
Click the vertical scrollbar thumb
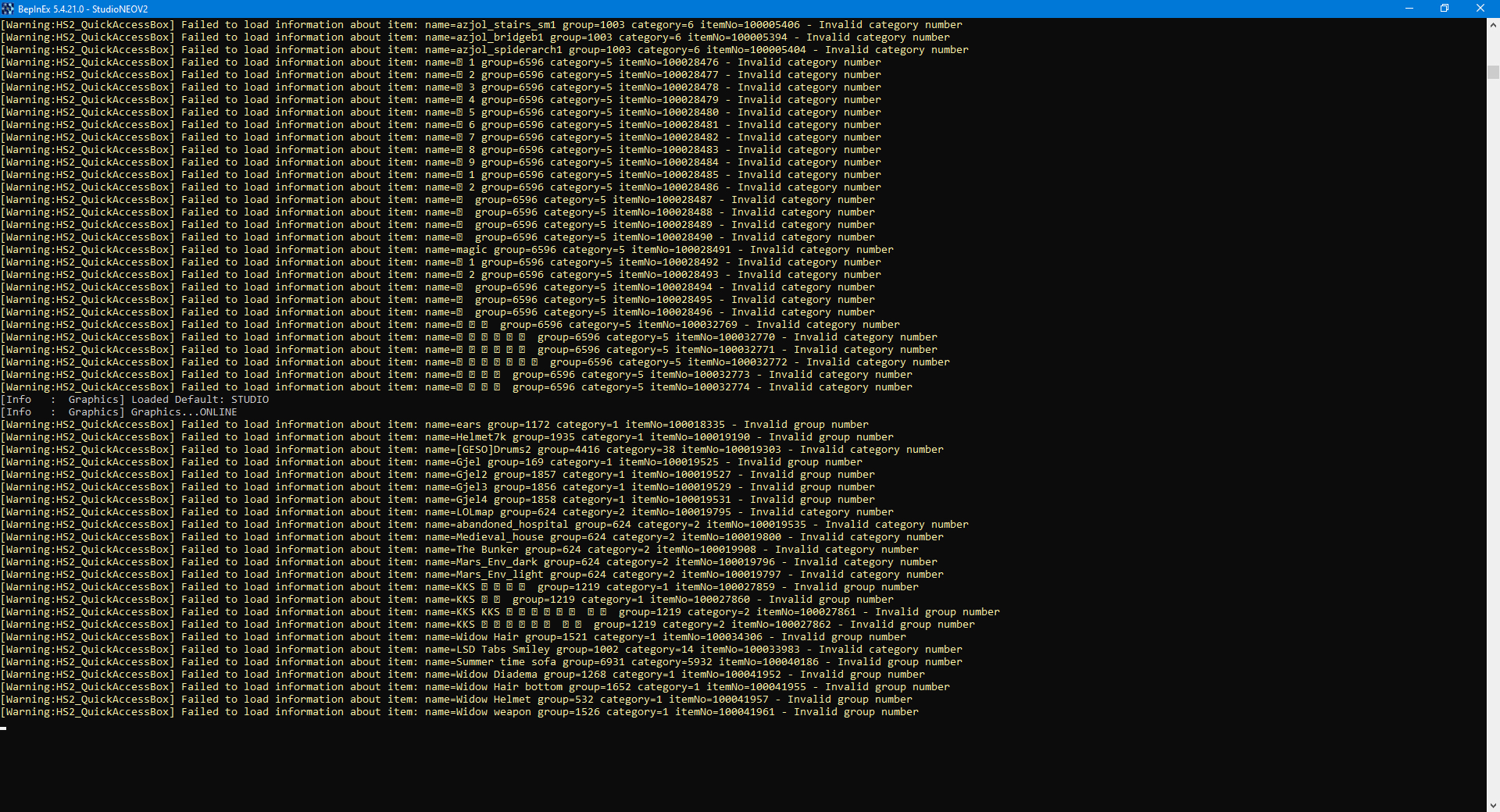pyautogui.click(x=1493, y=72)
